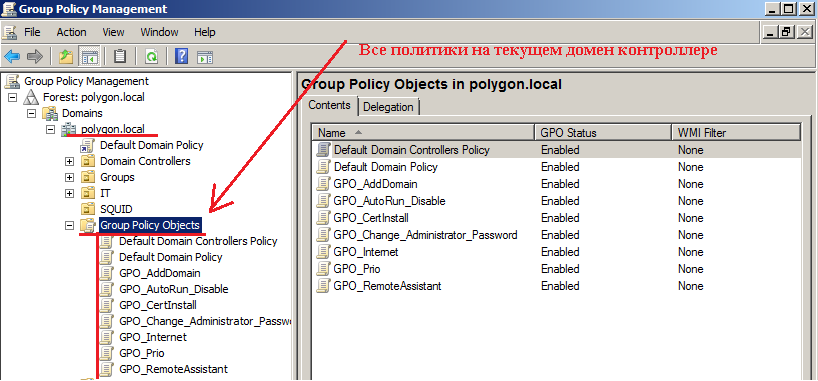
Task: Click the polygon.local domain icon in tree
Action: [x=69, y=129]
